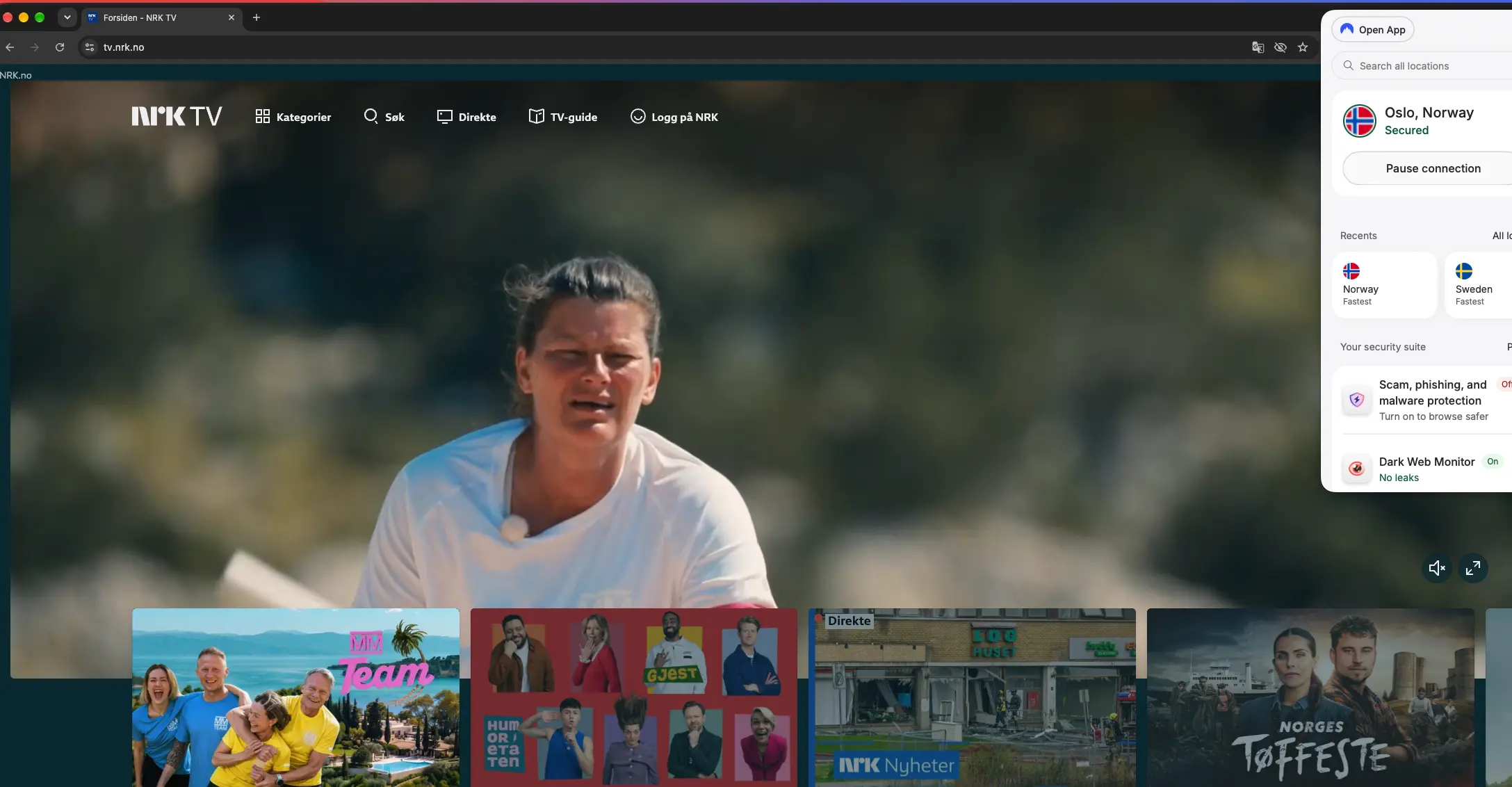
Task: Click the All locations link
Action: (x=1502, y=236)
